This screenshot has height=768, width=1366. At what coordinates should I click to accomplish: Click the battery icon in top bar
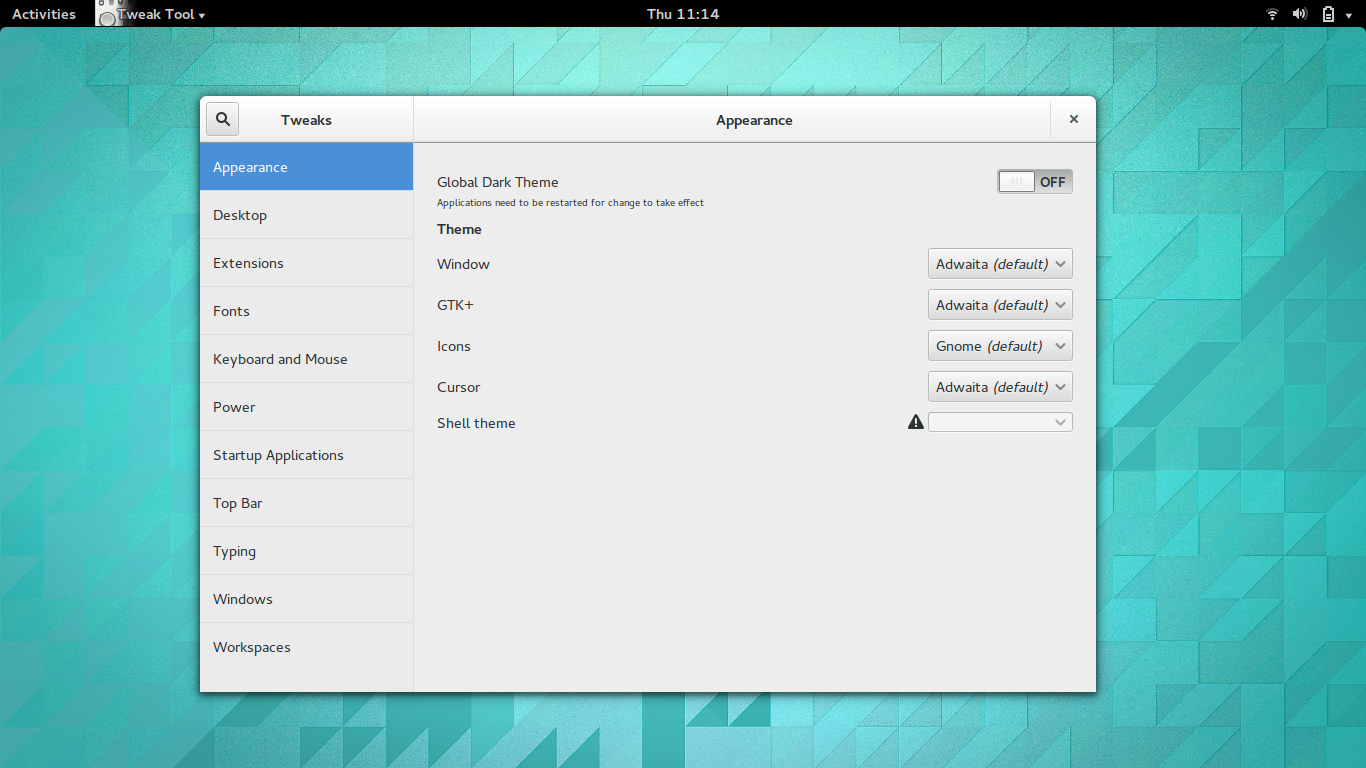(x=1330, y=13)
